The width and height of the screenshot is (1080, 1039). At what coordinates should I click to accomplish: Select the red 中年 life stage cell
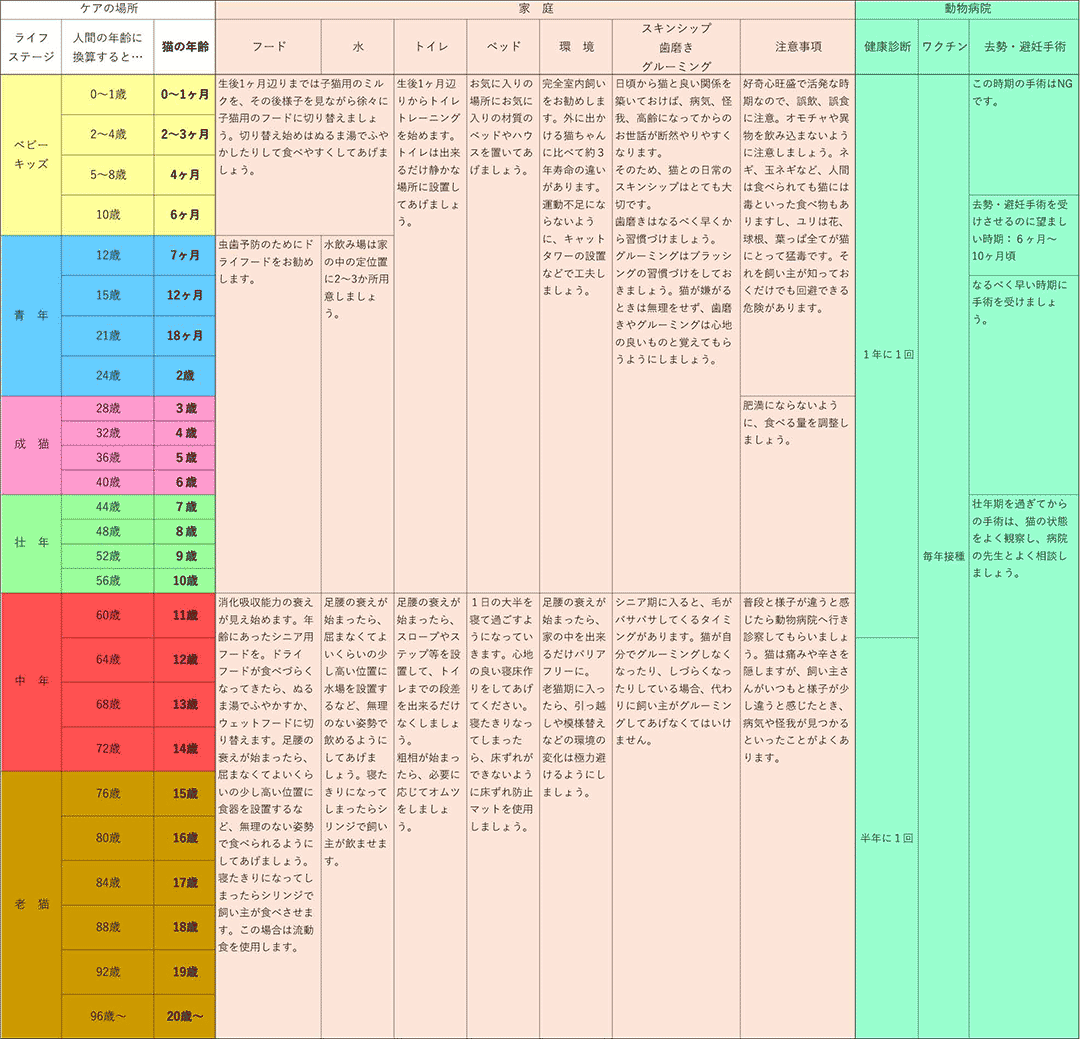31,681
